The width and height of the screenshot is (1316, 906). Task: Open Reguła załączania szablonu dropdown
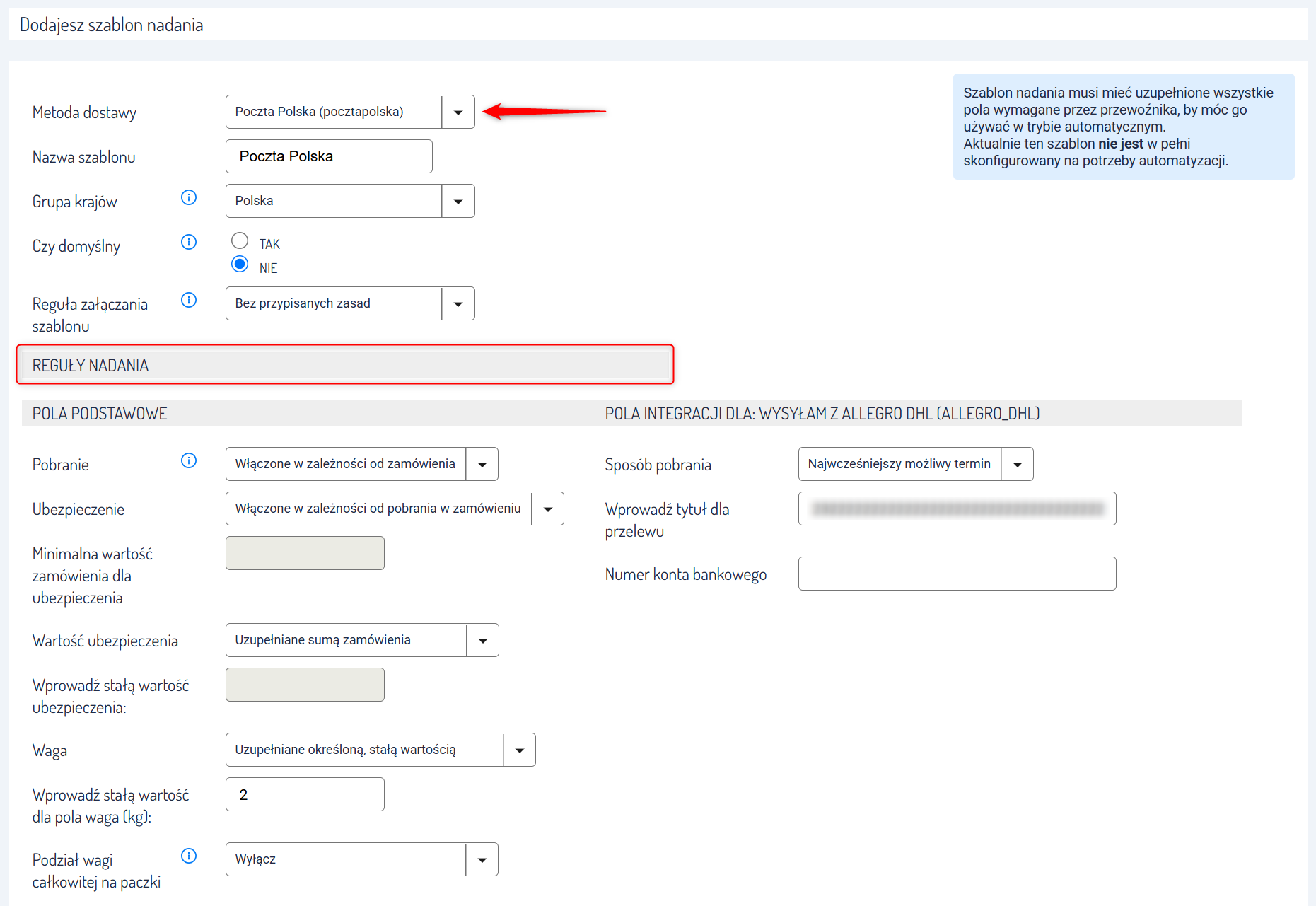pos(458,304)
